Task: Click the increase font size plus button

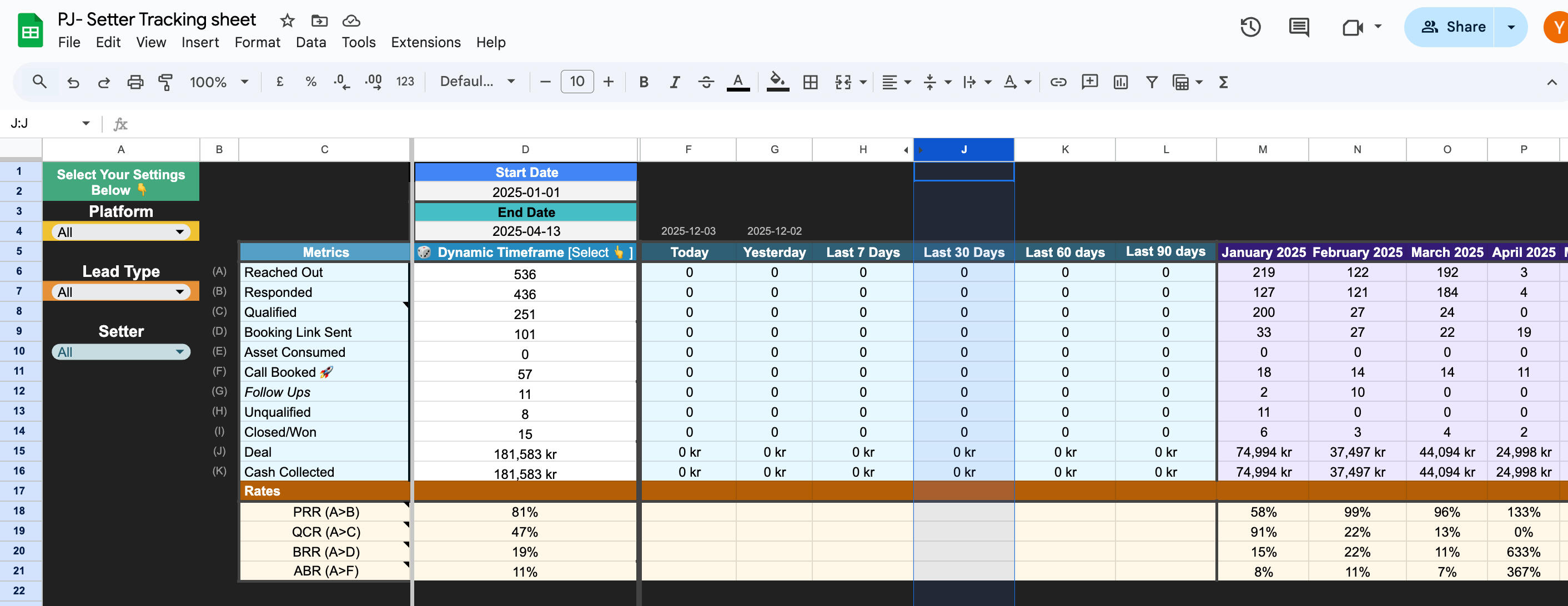Action: click(608, 82)
